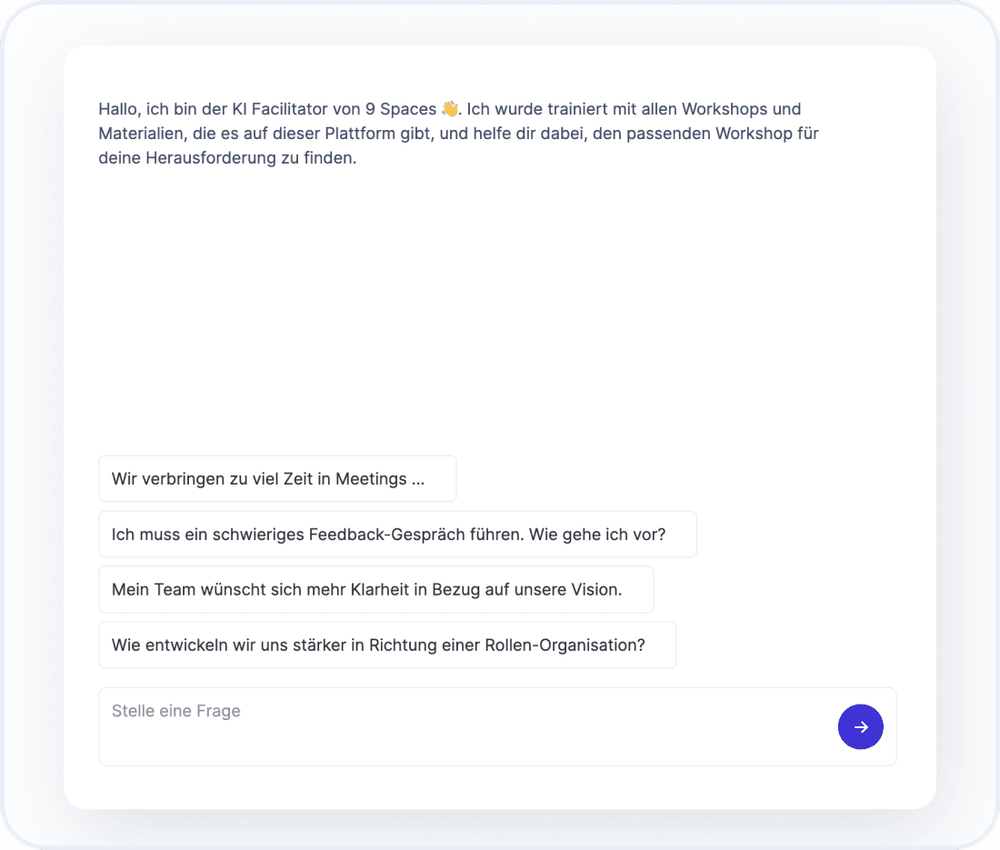Choose the difficult feedback conversation prompt
The height and width of the screenshot is (850, 1000).
point(397,534)
